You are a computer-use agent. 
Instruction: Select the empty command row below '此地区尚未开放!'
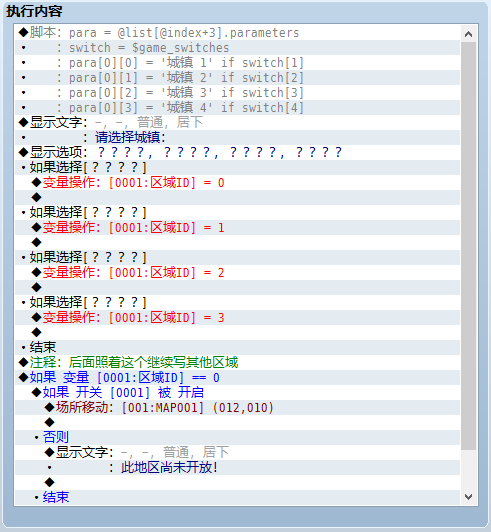coord(238,482)
